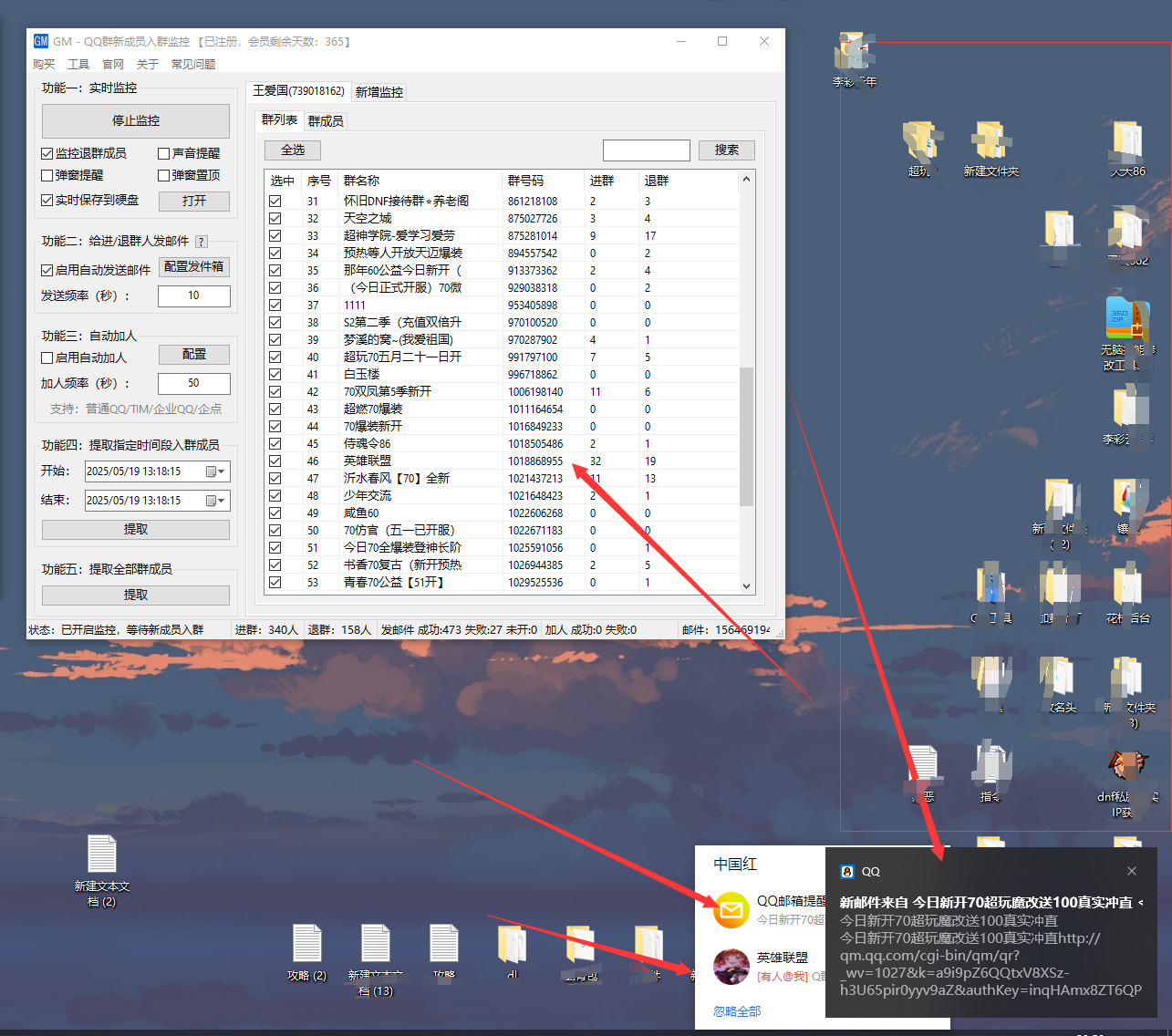The width and height of the screenshot is (1172, 1036).
Task: Open the 新建文件夹 folder on desktop
Action: point(990,149)
